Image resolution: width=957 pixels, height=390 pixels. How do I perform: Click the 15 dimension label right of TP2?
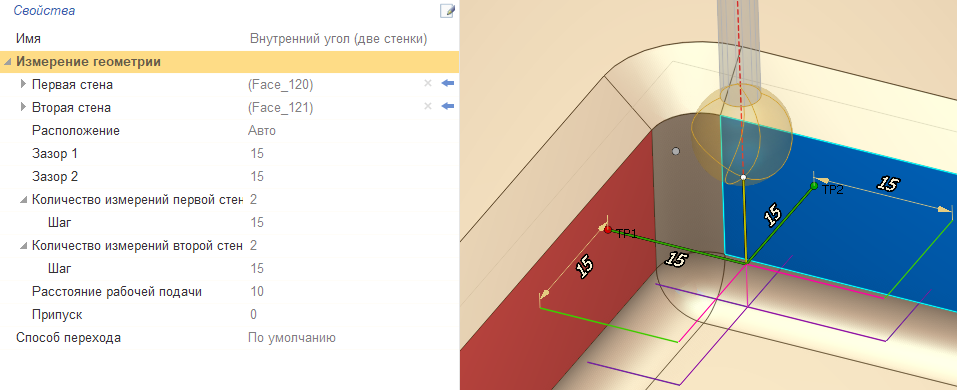pos(887,184)
